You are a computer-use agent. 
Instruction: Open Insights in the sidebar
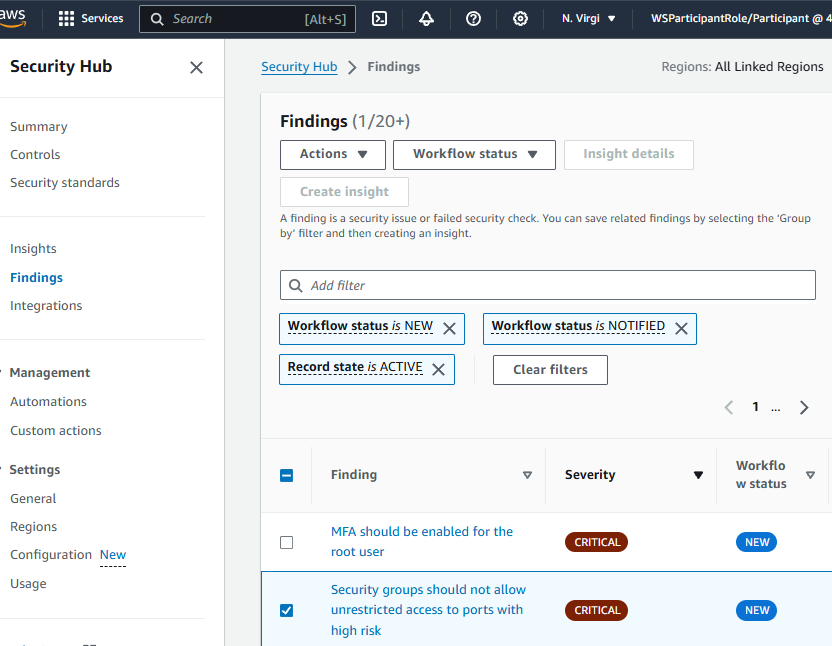pyautogui.click(x=33, y=248)
